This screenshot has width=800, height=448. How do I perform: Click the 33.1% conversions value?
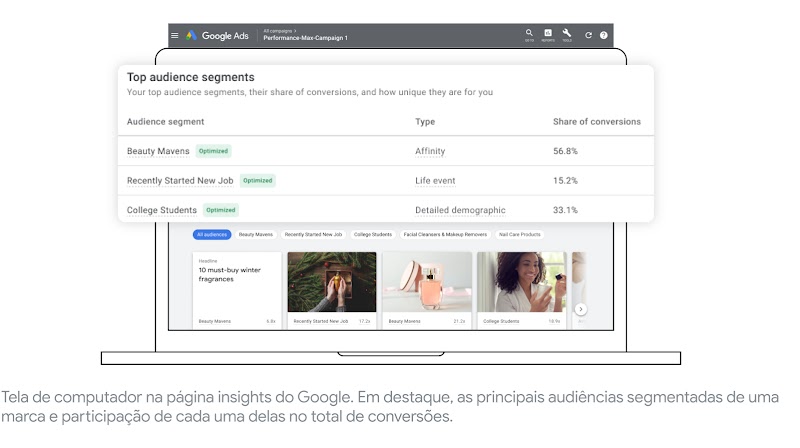[x=565, y=210]
